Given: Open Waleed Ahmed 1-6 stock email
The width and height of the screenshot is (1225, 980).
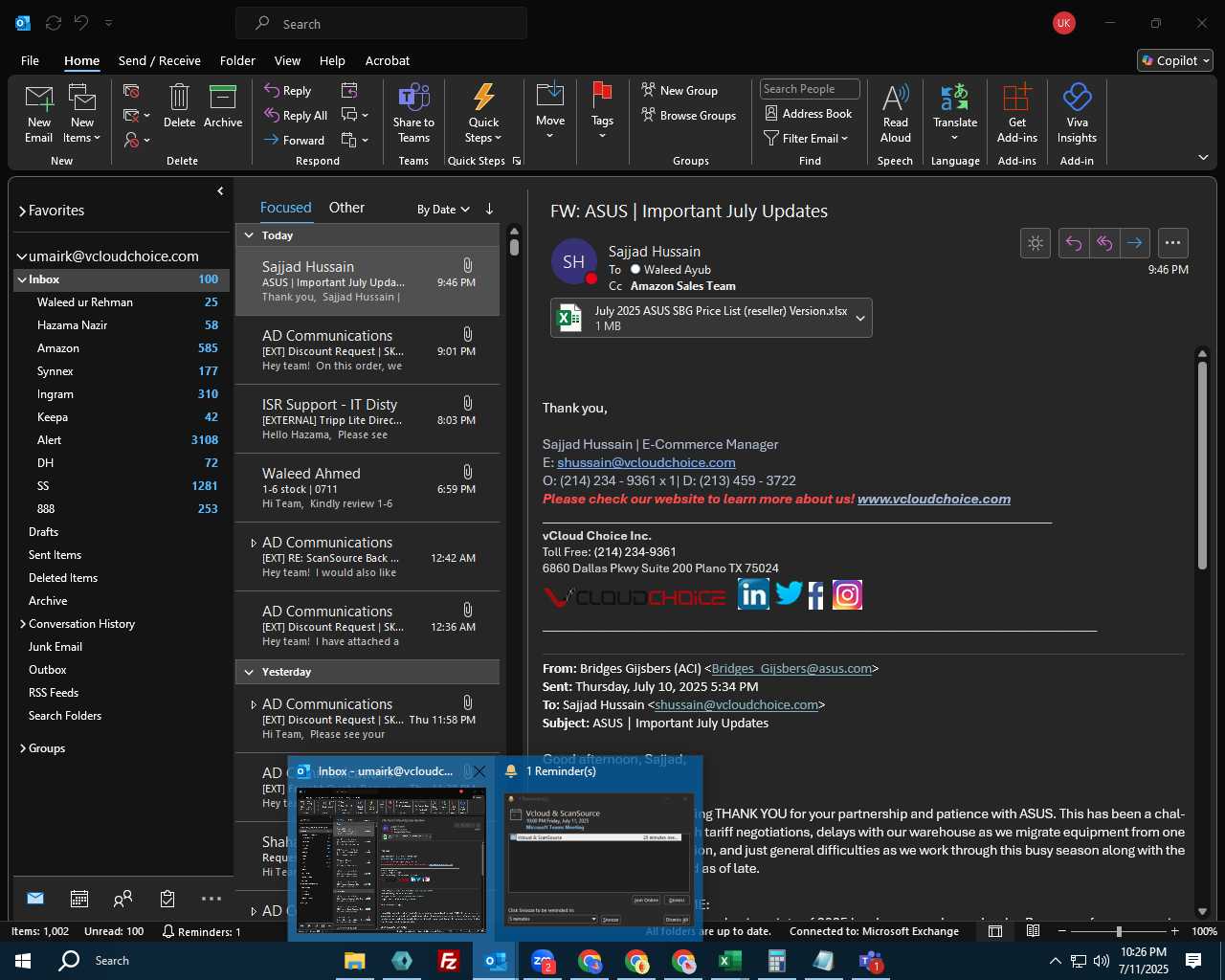Looking at the screenshot, I should [367, 488].
